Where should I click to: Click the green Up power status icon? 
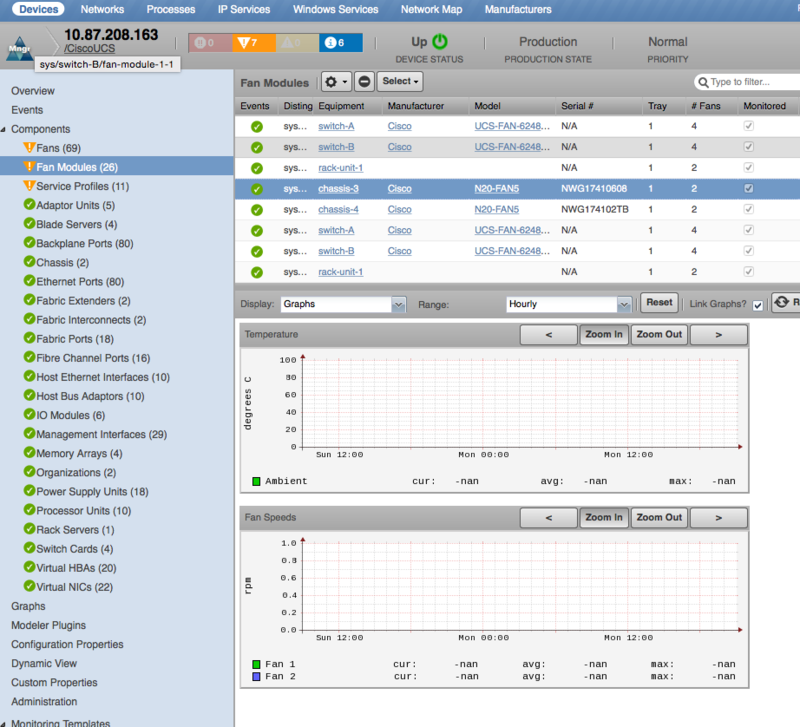pos(440,42)
